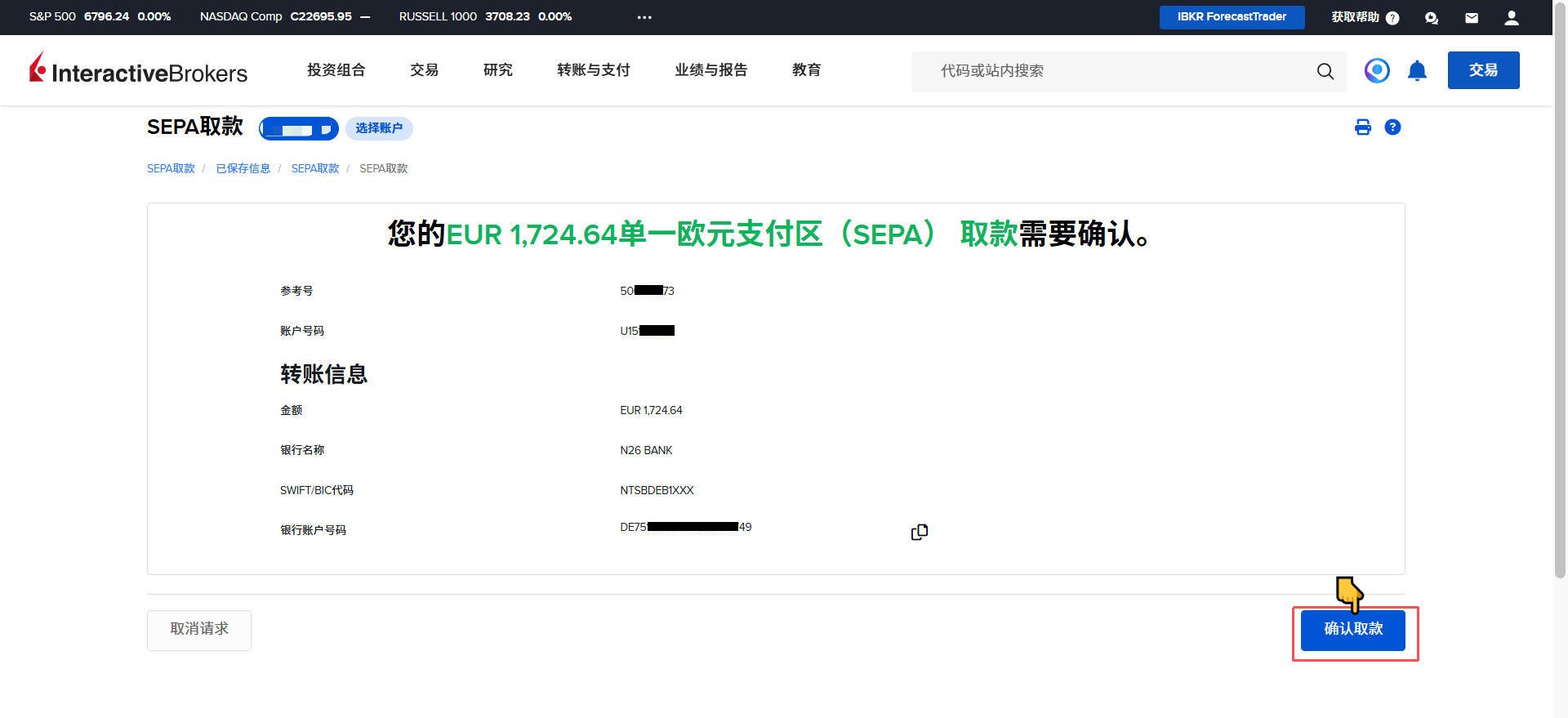Open the 投资组合 menu
Viewport: 1568px width, 718px height.
tap(336, 70)
